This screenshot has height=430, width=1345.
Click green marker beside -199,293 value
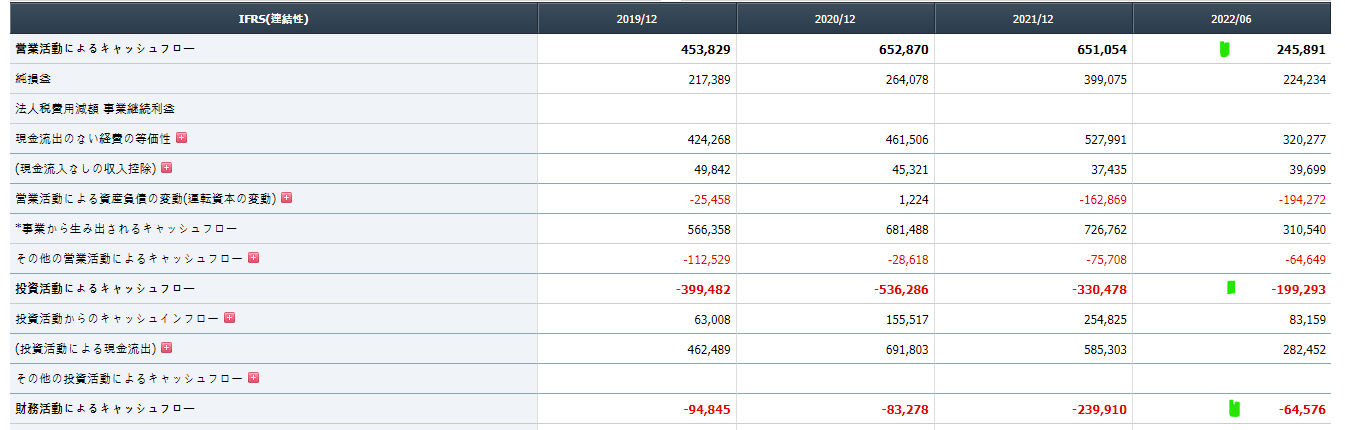pyautogui.click(x=1231, y=288)
